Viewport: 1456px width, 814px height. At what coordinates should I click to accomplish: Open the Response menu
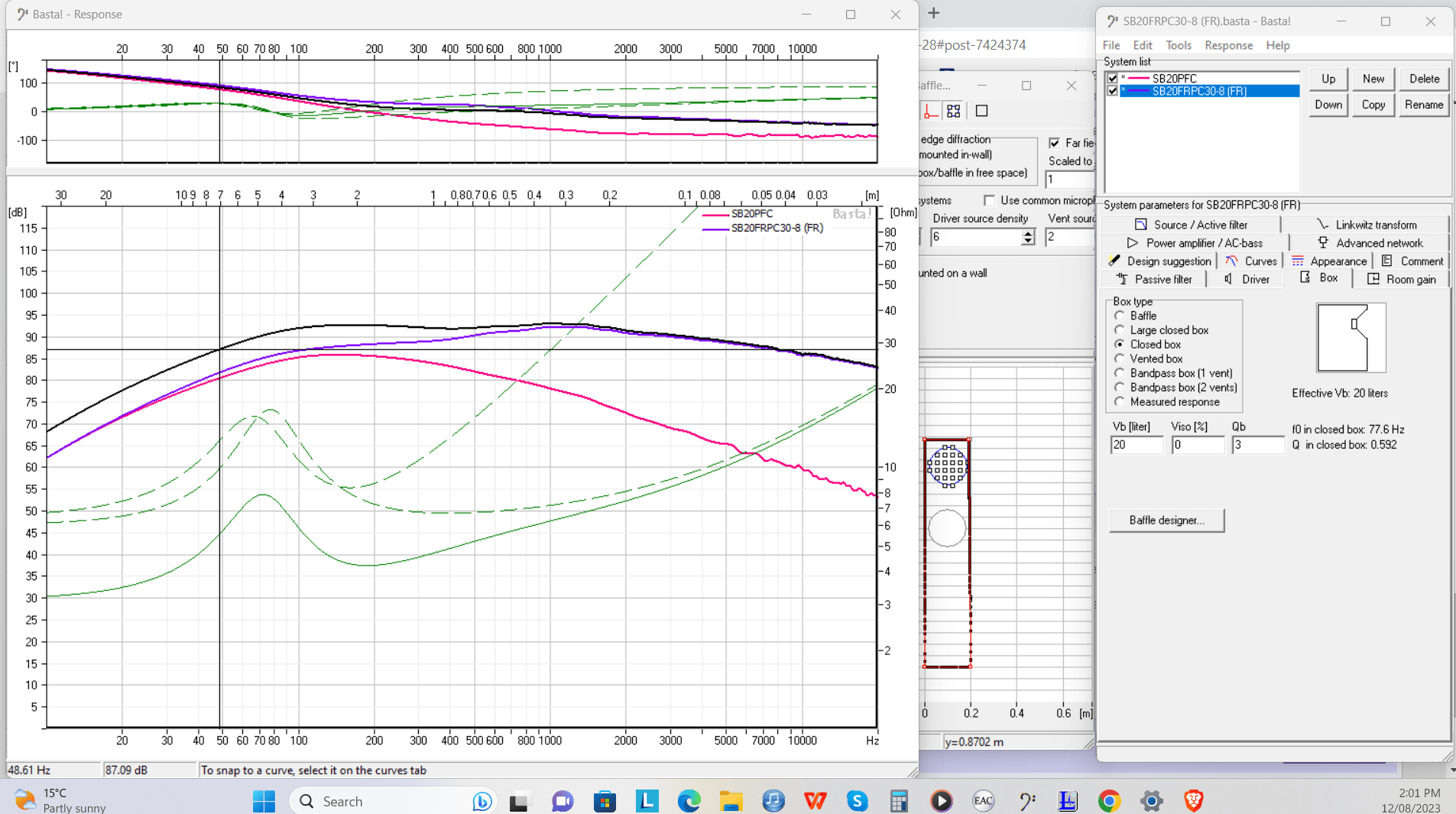1228,45
